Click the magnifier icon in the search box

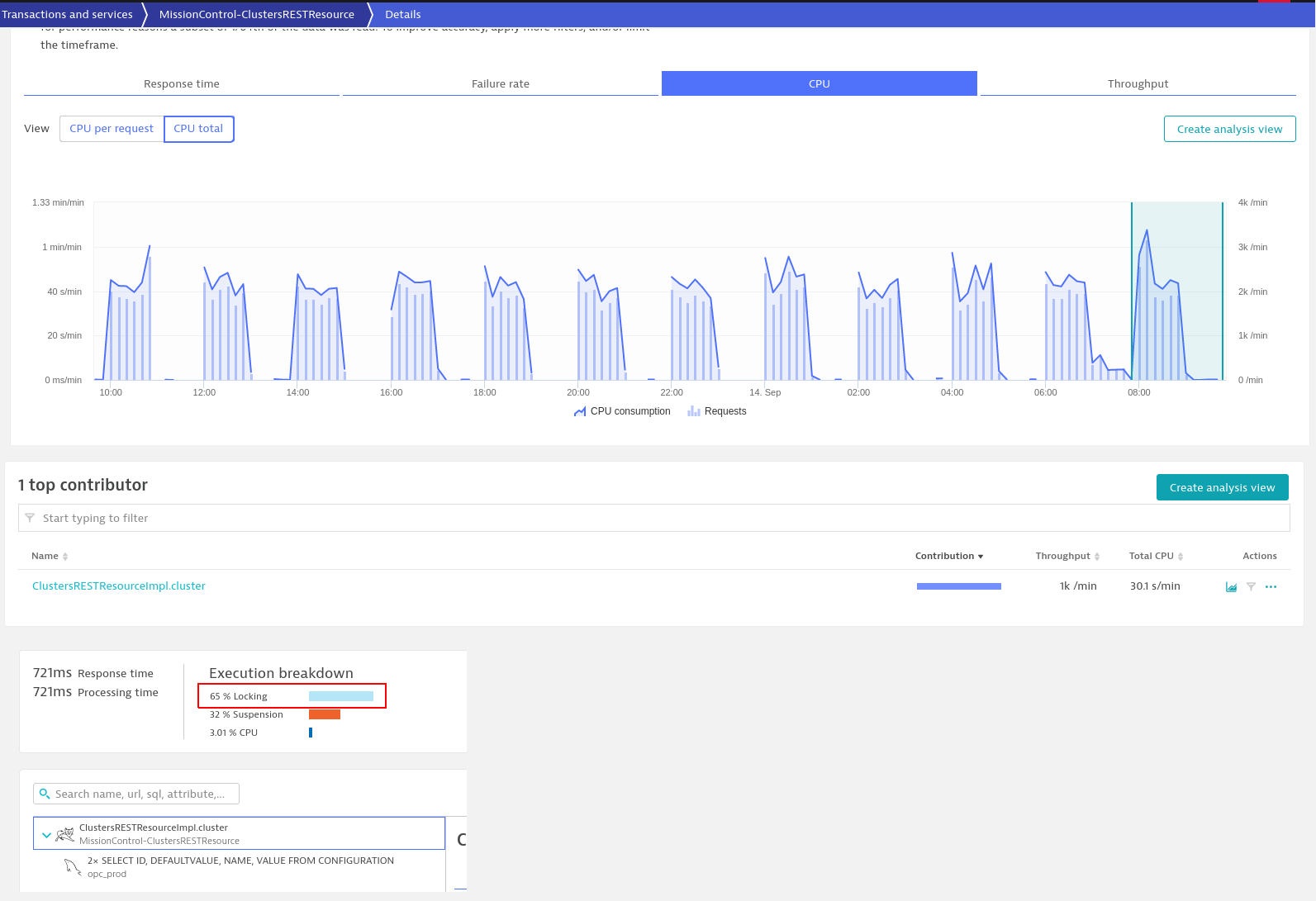45,794
